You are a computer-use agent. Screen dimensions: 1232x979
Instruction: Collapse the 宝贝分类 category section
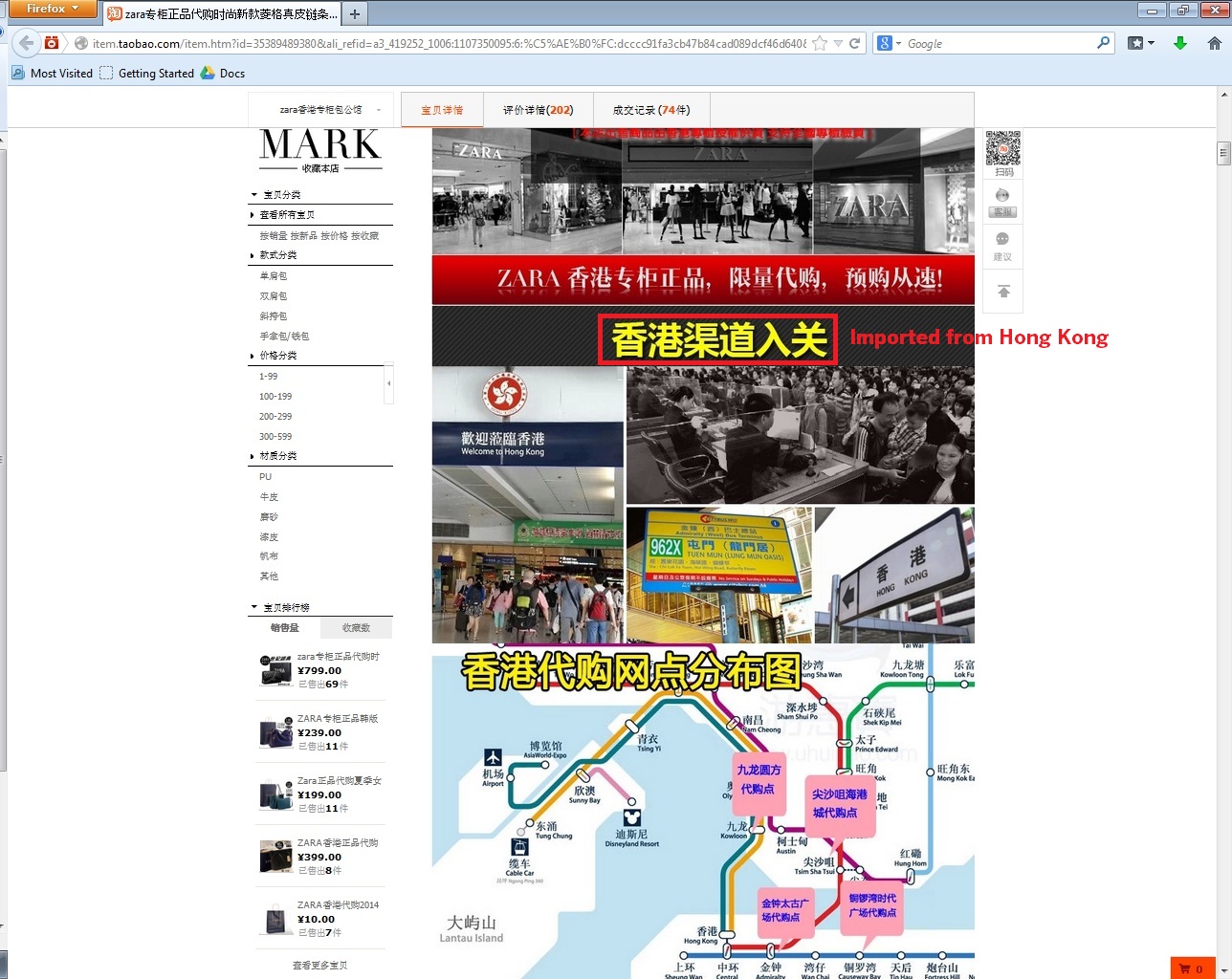click(x=254, y=195)
